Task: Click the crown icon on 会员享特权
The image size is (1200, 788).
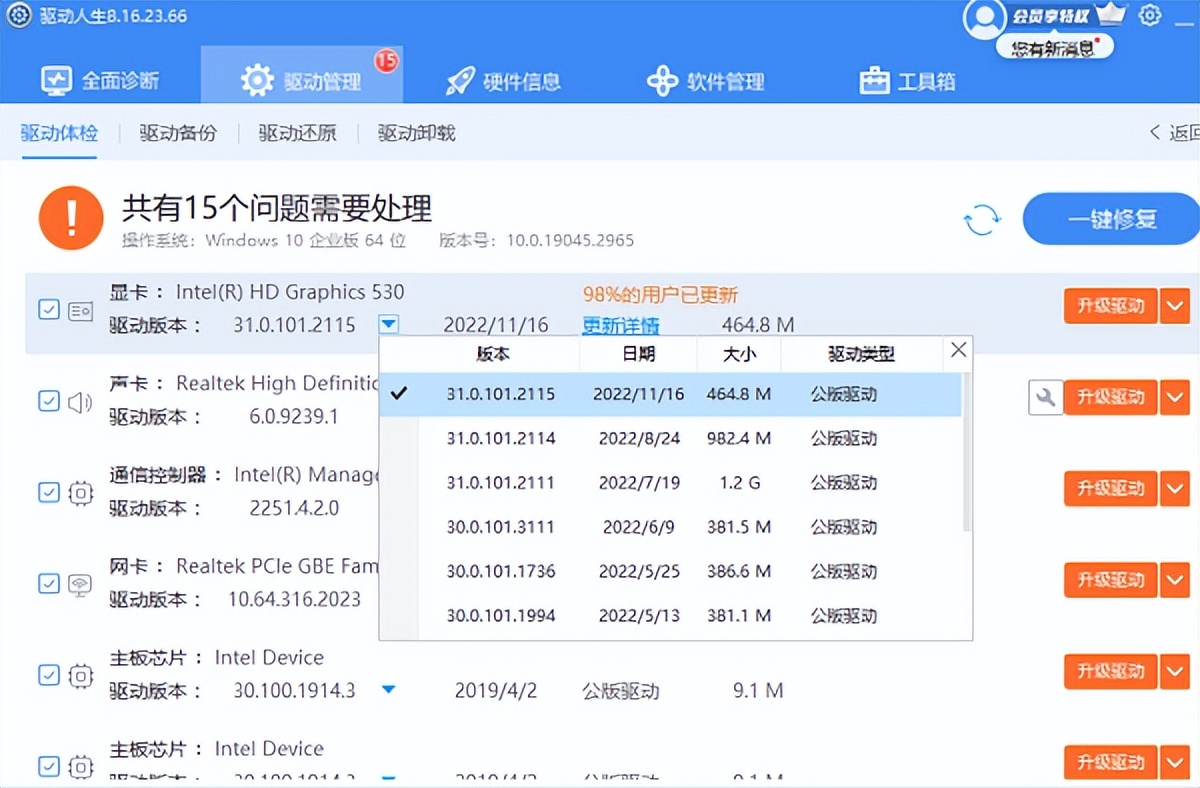Action: [1110, 13]
